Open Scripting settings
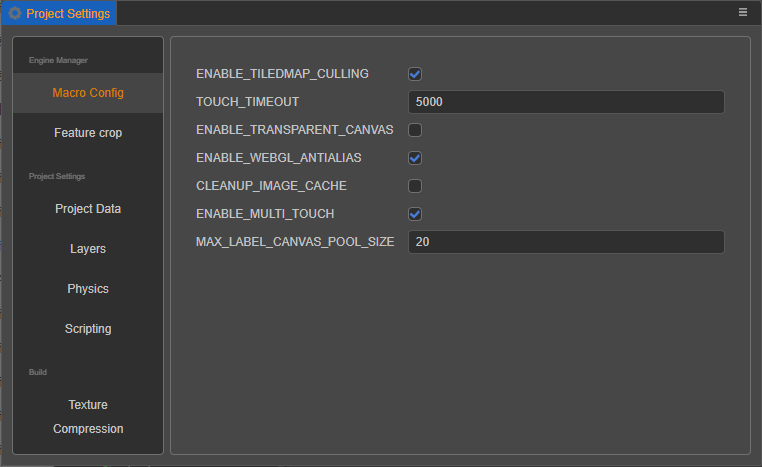The height and width of the screenshot is (467, 762). (x=88, y=329)
